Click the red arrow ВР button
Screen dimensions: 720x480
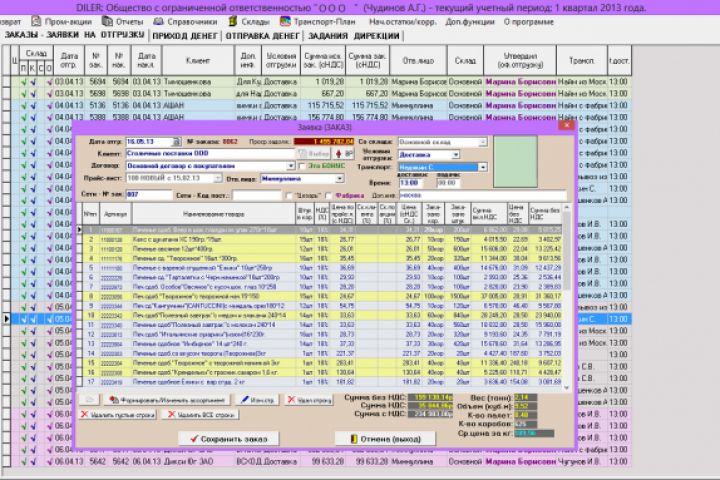pyautogui.click(x=343, y=153)
